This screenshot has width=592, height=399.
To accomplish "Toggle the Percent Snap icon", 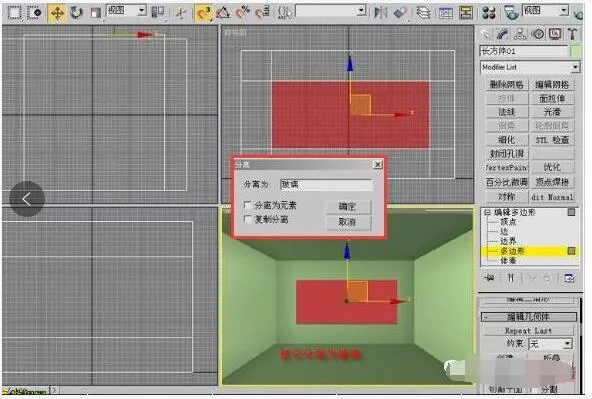I will point(243,13).
